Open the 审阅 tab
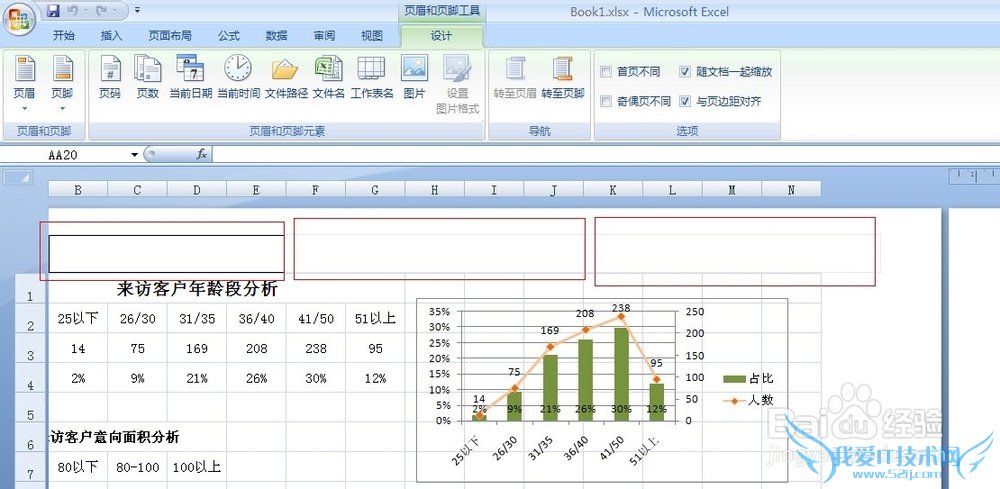The width and height of the screenshot is (1000, 489). click(324, 36)
